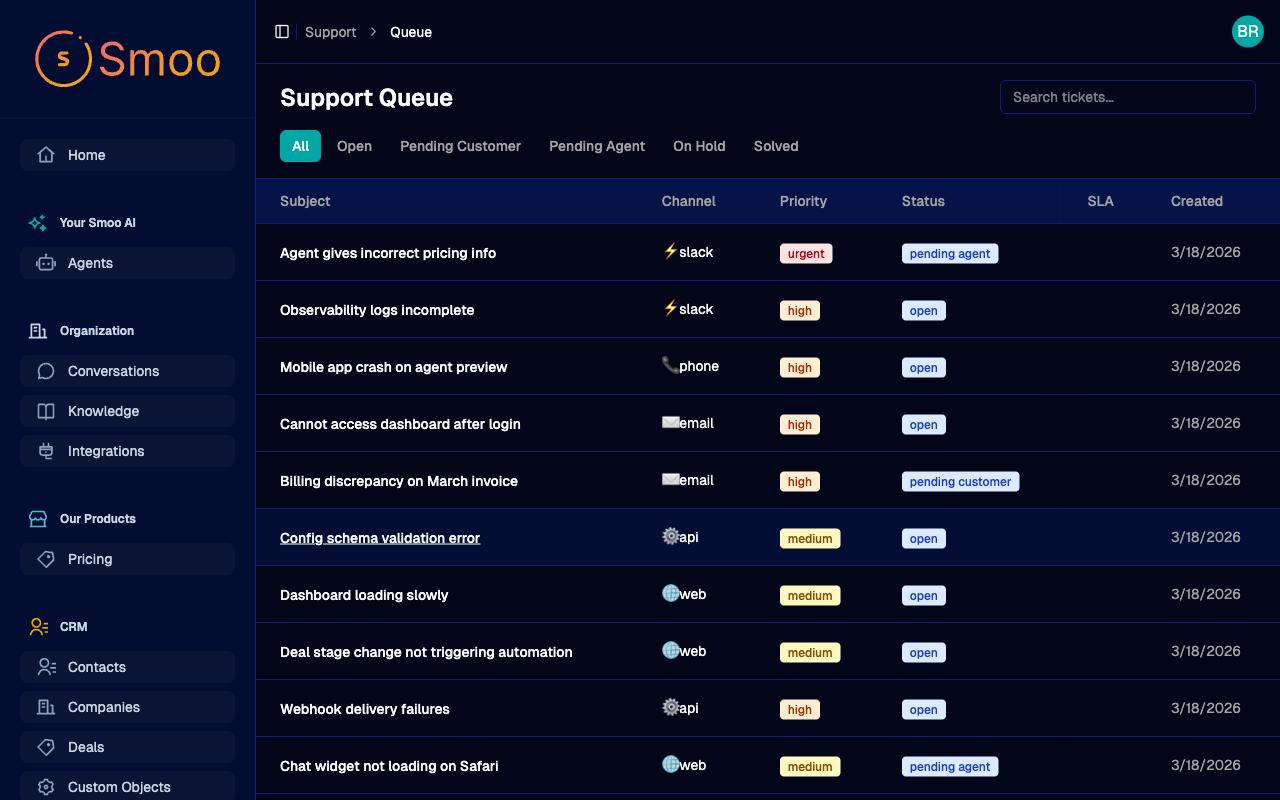Open the Support breadcrumb link
This screenshot has width=1280, height=800.
(330, 31)
